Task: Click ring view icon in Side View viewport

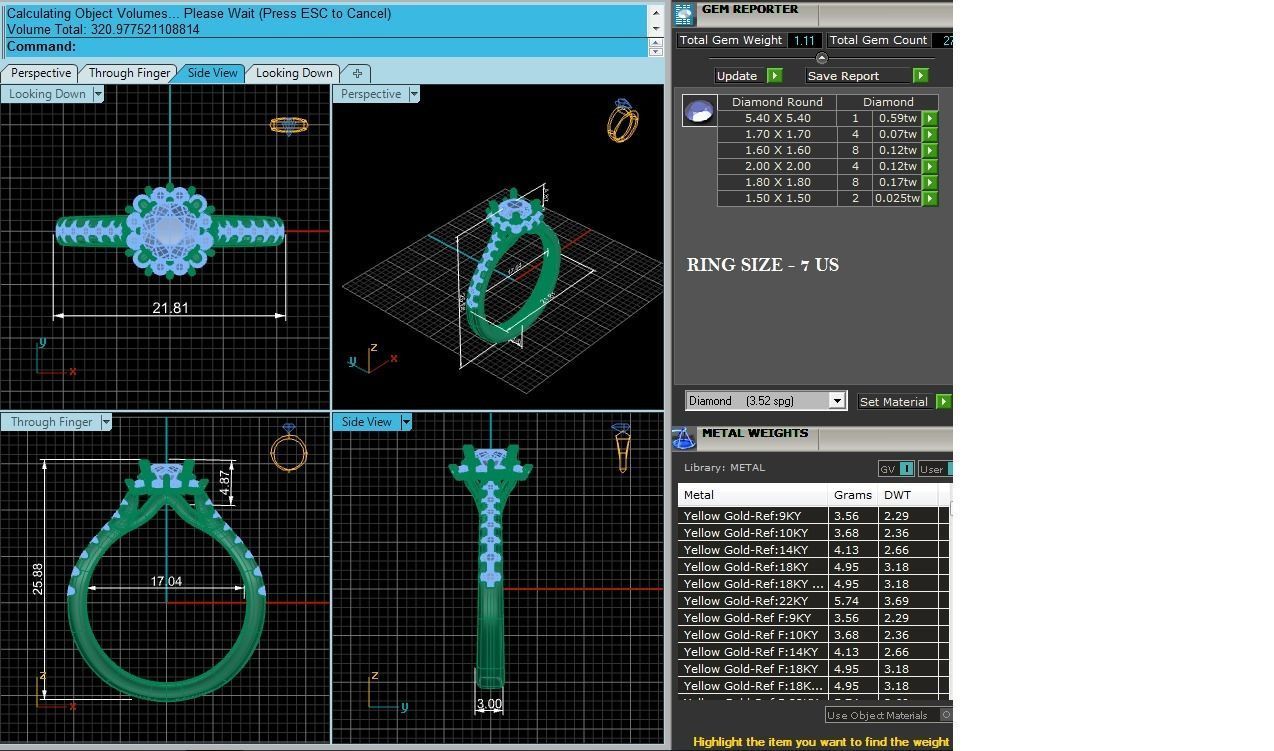Action: 622,447
